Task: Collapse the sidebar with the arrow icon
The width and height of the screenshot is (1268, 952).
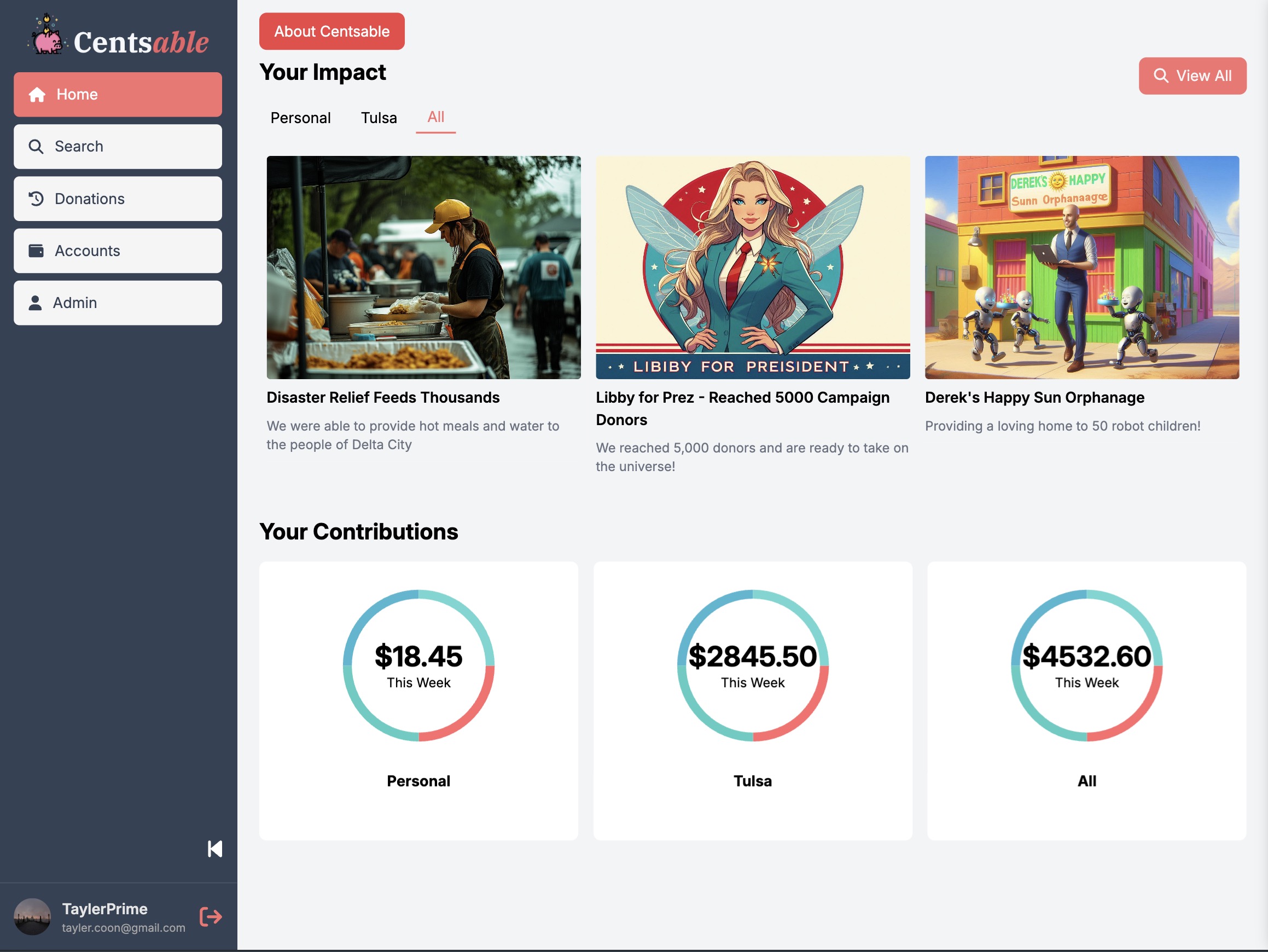Action: 215,849
